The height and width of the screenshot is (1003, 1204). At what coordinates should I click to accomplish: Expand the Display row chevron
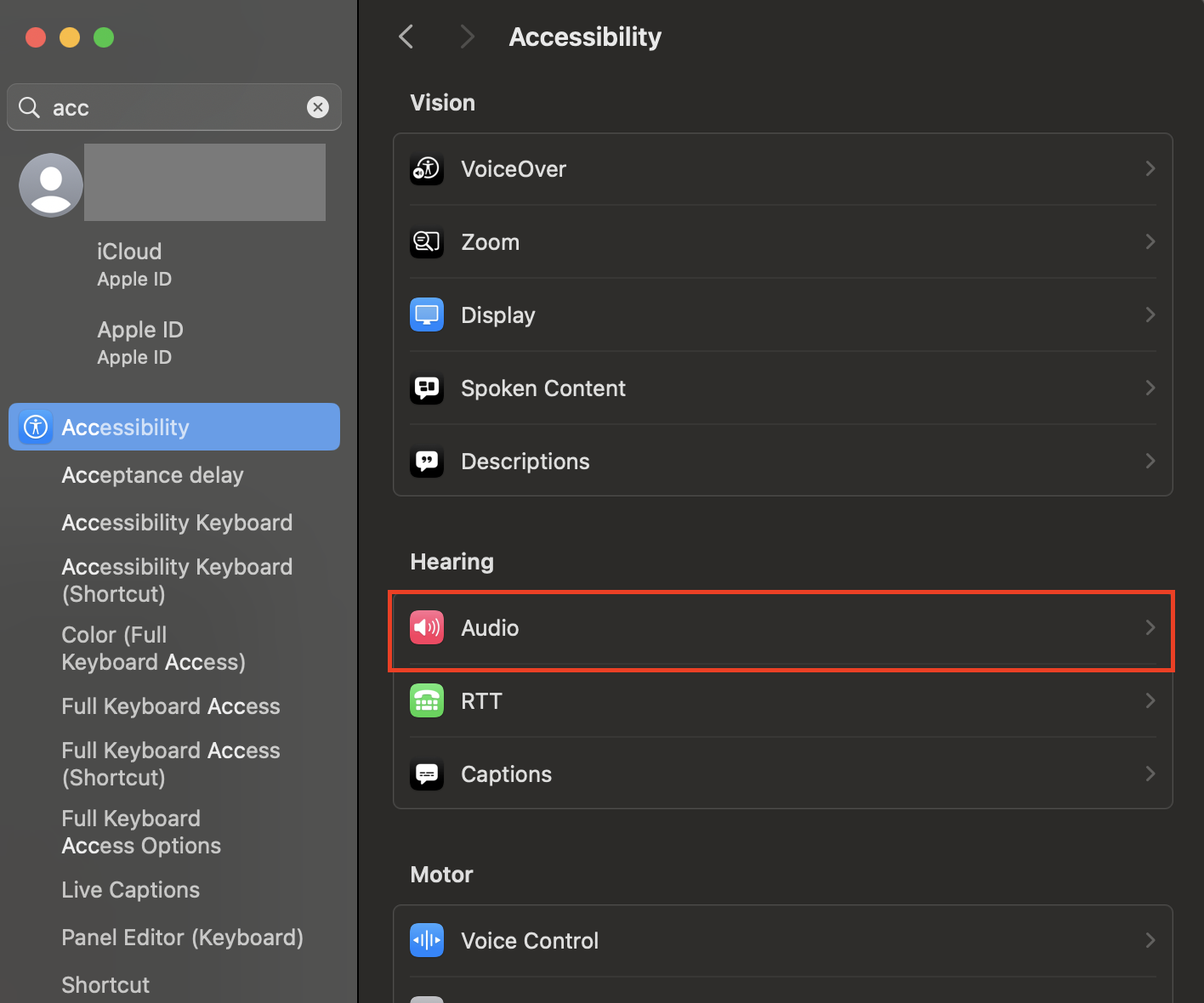(1150, 314)
